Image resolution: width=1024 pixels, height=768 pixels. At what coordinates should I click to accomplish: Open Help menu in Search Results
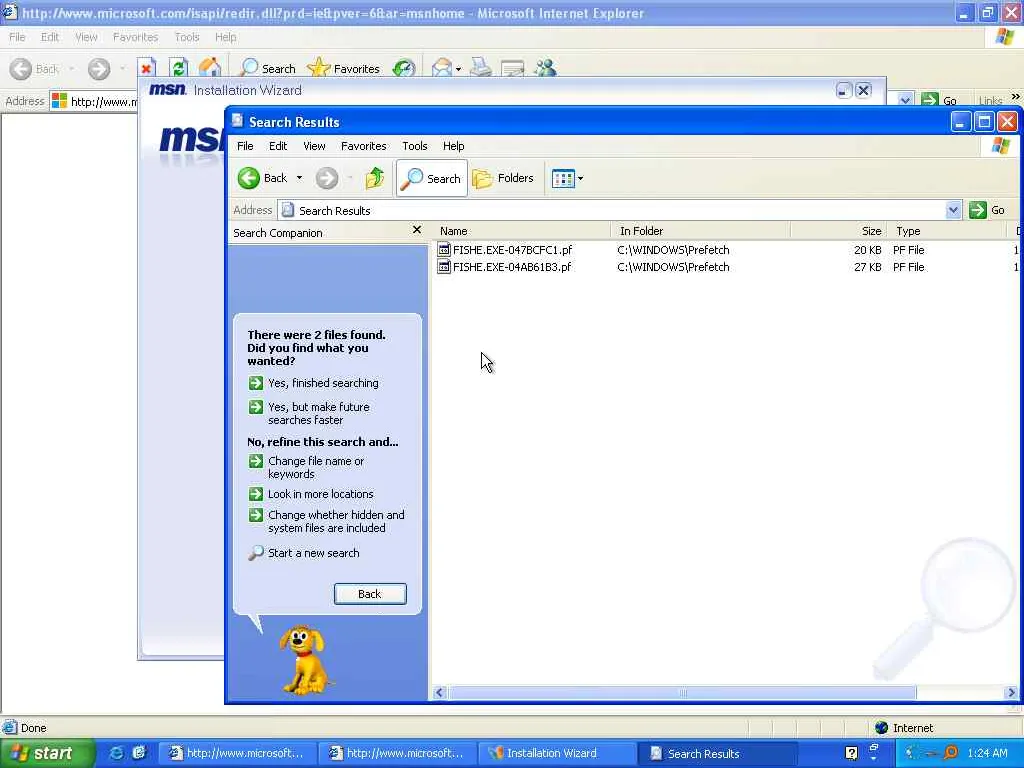tap(453, 146)
